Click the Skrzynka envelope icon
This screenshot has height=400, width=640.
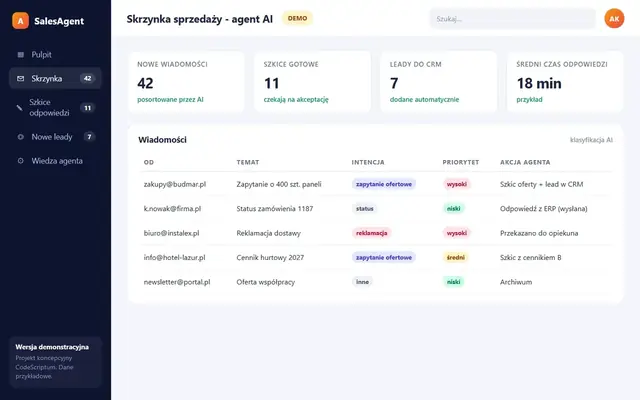point(20,78)
